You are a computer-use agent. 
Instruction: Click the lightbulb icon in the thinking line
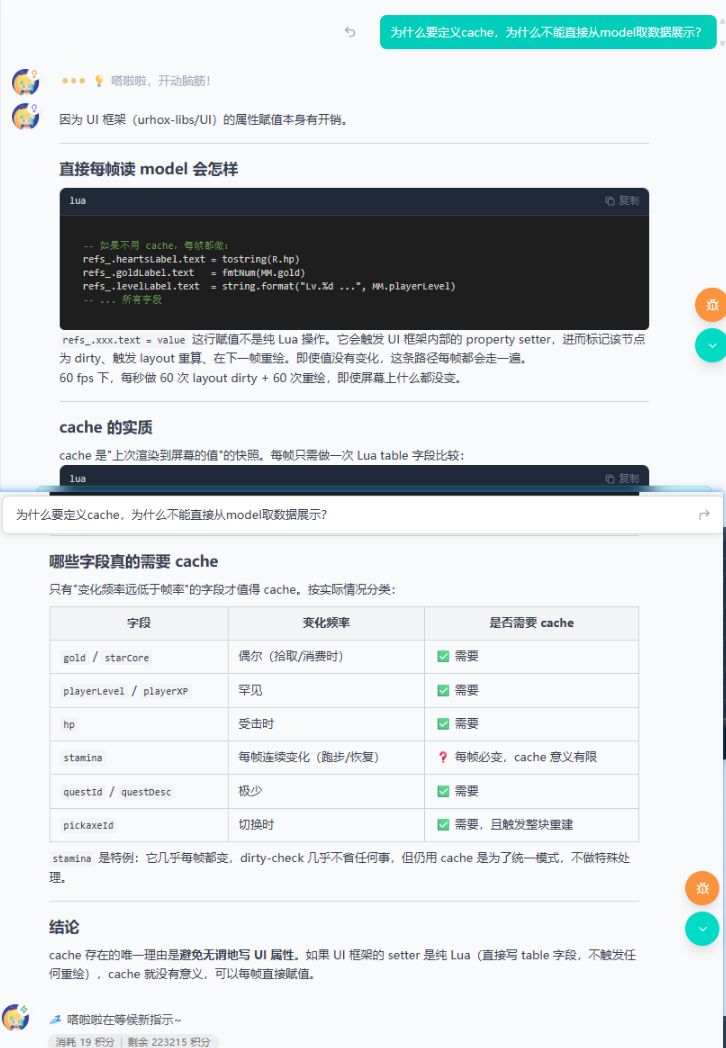tap(99, 81)
